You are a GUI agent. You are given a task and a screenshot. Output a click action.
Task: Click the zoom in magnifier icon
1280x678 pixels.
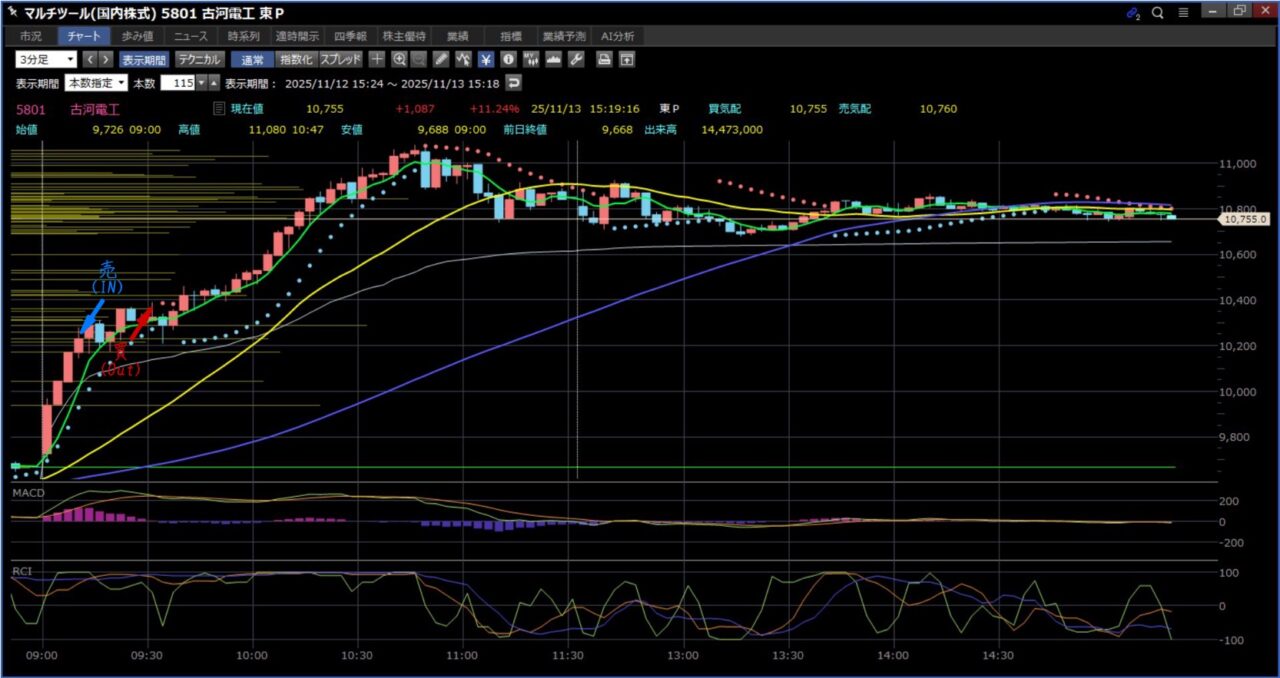click(x=400, y=59)
